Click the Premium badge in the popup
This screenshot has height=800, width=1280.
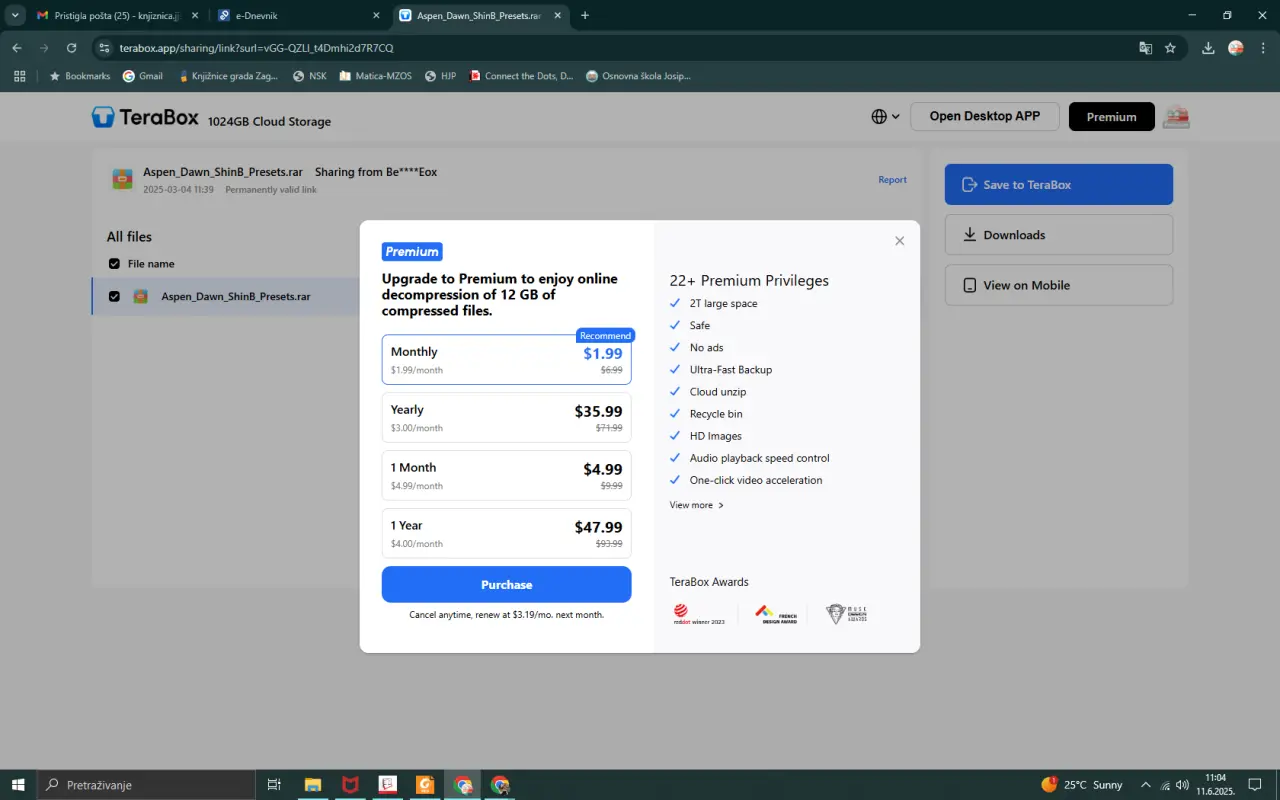click(412, 252)
